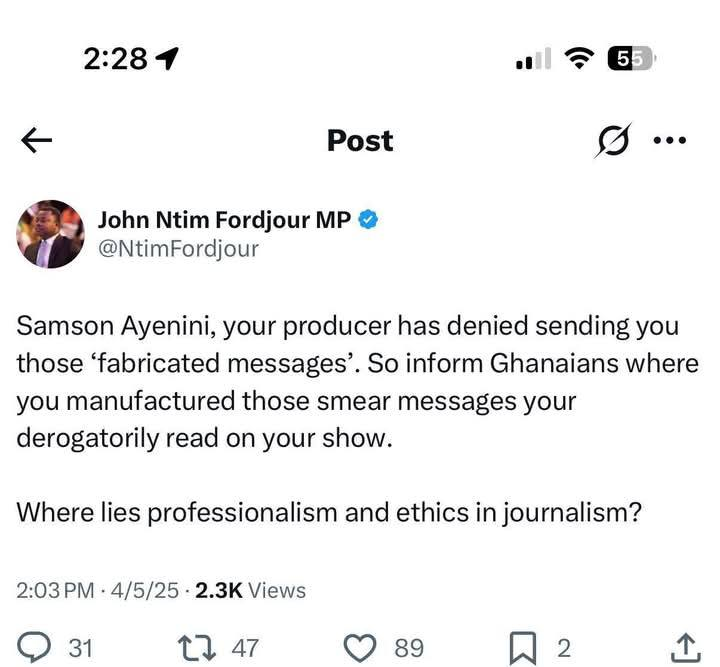Tap the Wi-Fi status icon
720x667 pixels.
click(578, 60)
